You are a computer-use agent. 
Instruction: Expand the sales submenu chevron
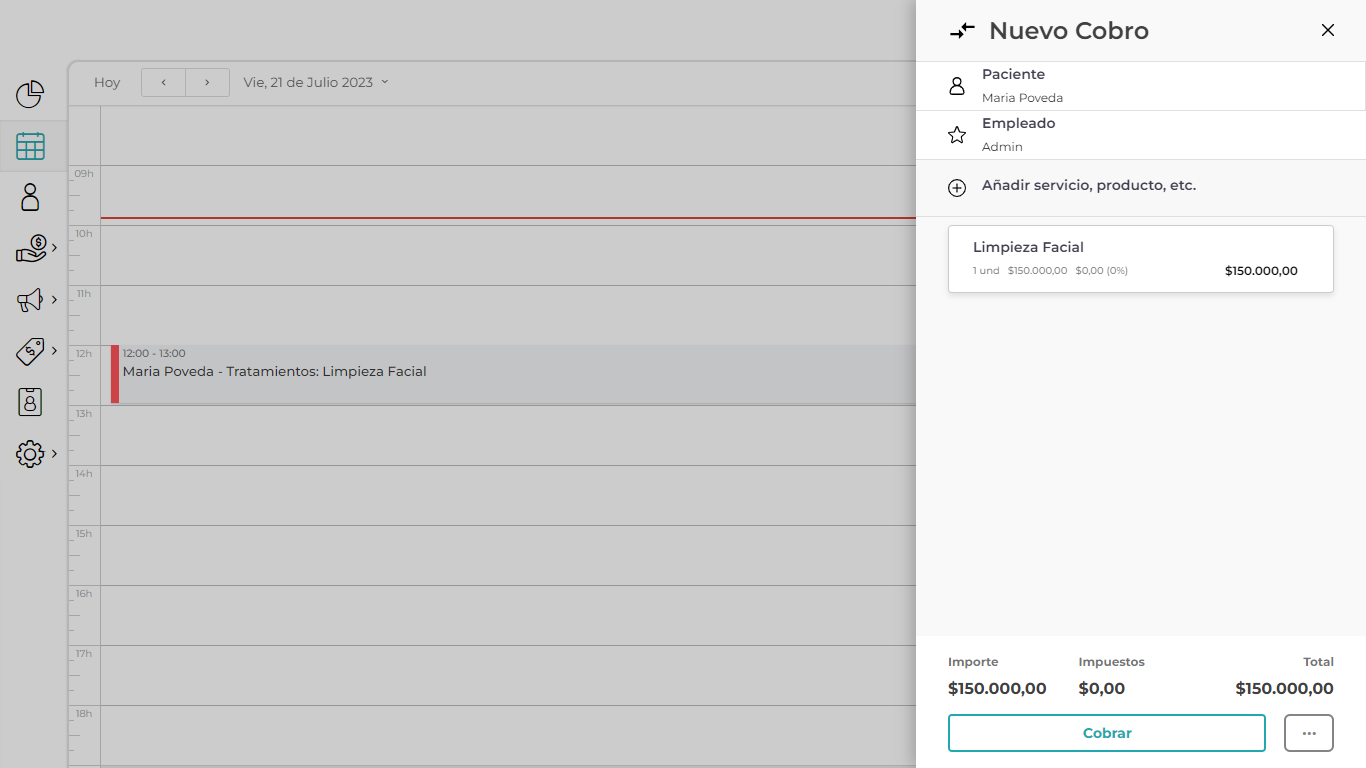tap(54, 247)
